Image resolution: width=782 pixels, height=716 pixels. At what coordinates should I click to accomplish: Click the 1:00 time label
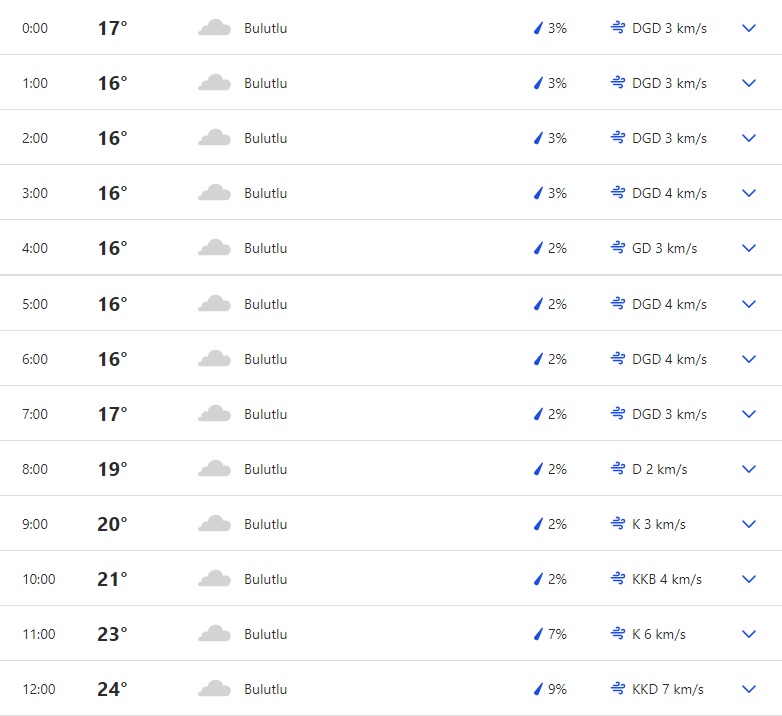[x=35, y=83]
